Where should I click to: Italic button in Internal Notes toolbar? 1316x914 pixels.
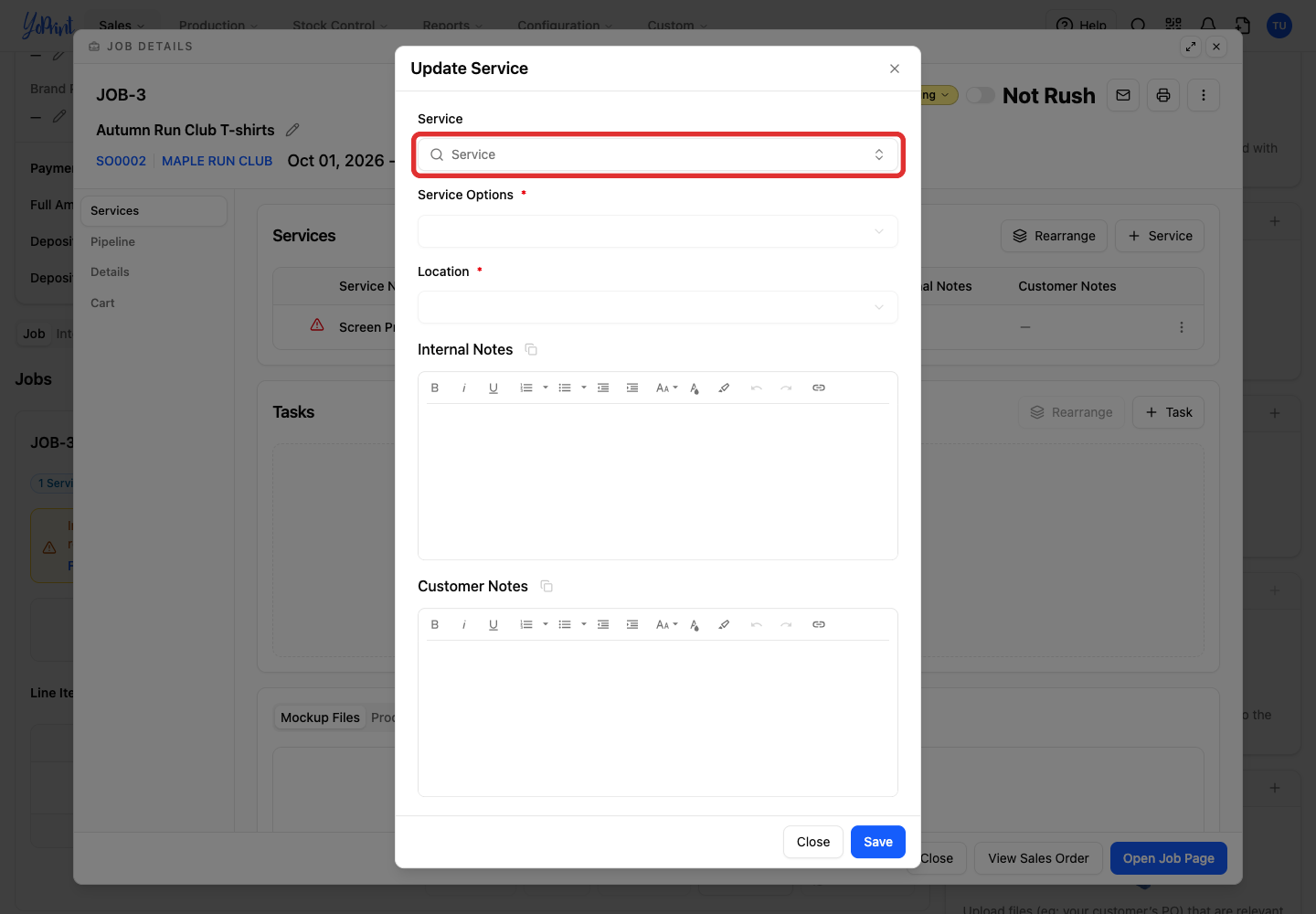tap(464, 388)
